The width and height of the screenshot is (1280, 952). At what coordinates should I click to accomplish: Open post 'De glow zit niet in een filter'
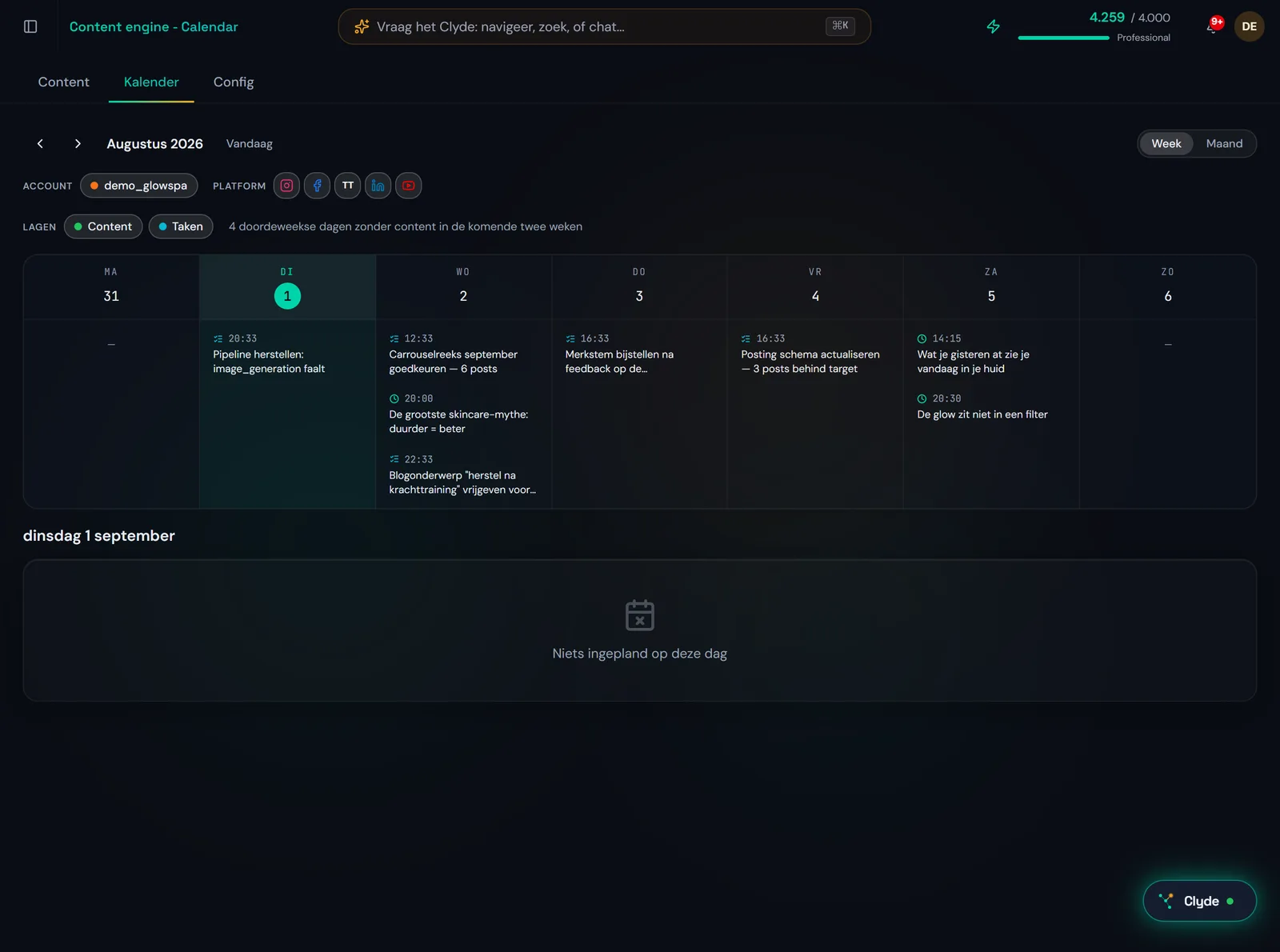click(x=991, y=406)
